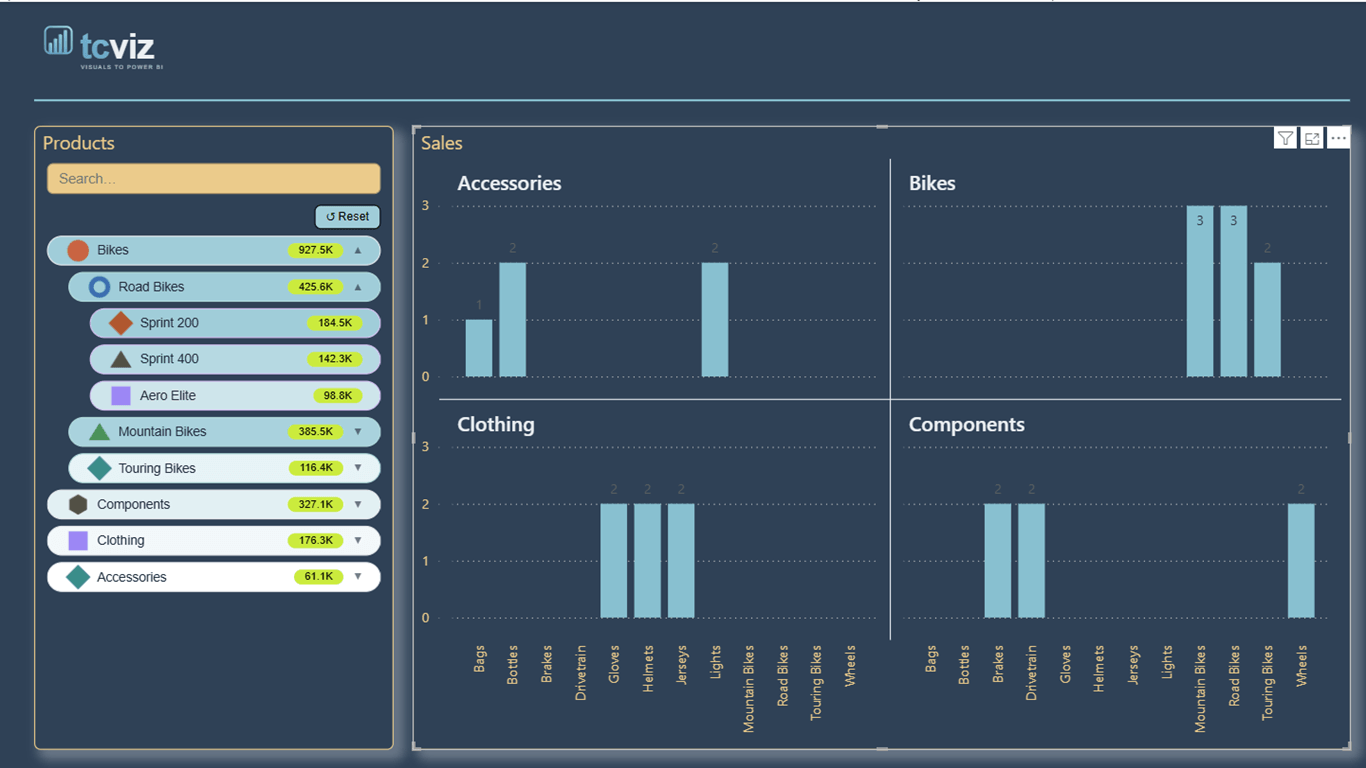Click the purple square icon beside Clothing
This screenshot has height=768, width=1366.
pos(78,541)
